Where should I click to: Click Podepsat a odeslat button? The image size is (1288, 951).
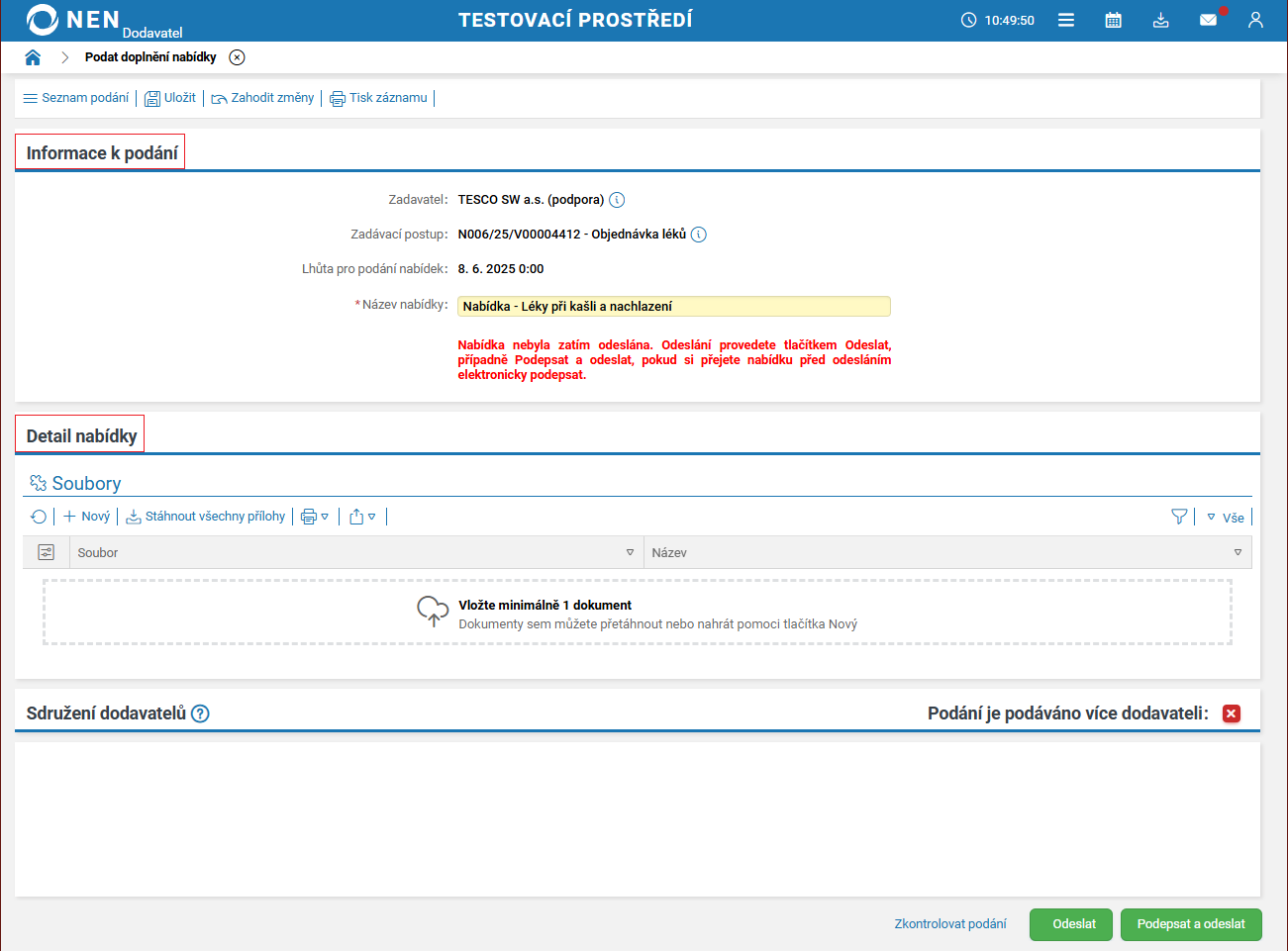tap(1191, 924)
